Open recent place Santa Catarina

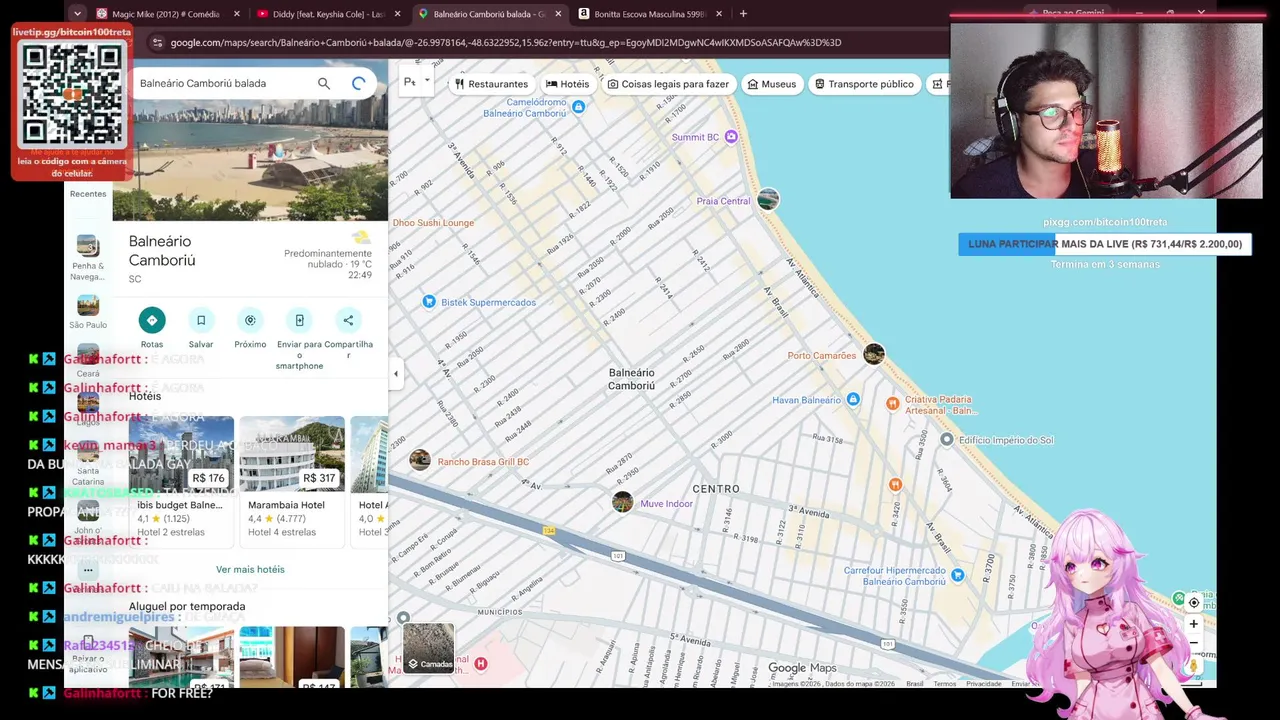point(88,465)
